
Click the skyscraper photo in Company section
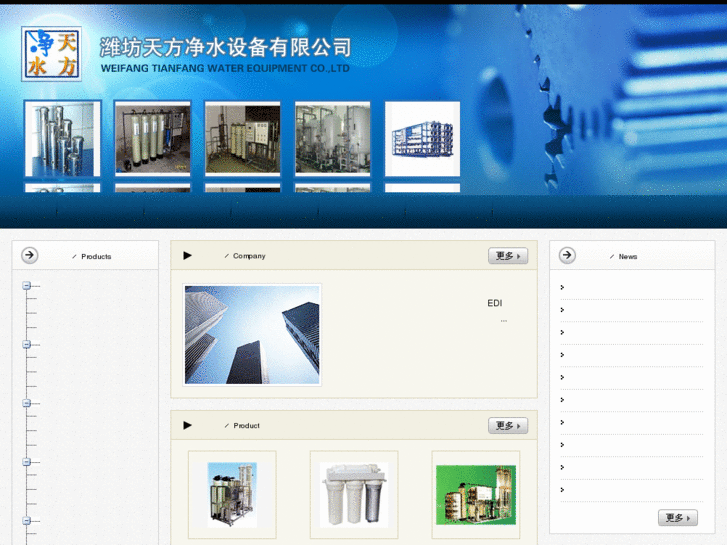[x=252, y=335]
